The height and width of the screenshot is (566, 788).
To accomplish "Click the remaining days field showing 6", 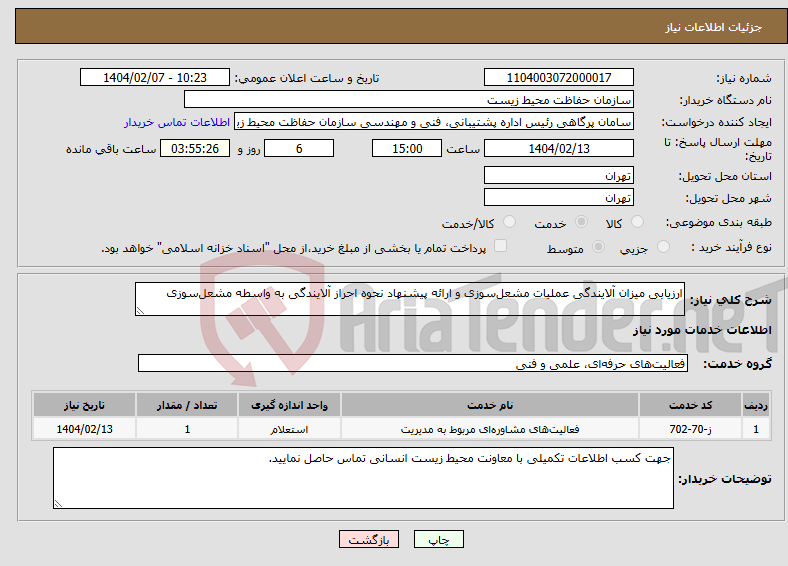I will point(299,148).
